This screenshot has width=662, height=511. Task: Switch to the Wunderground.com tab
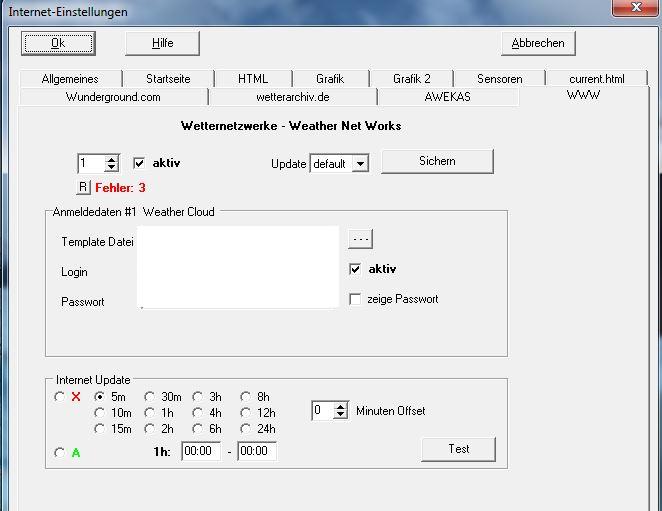pyautogui.click(x=113, y=97)
